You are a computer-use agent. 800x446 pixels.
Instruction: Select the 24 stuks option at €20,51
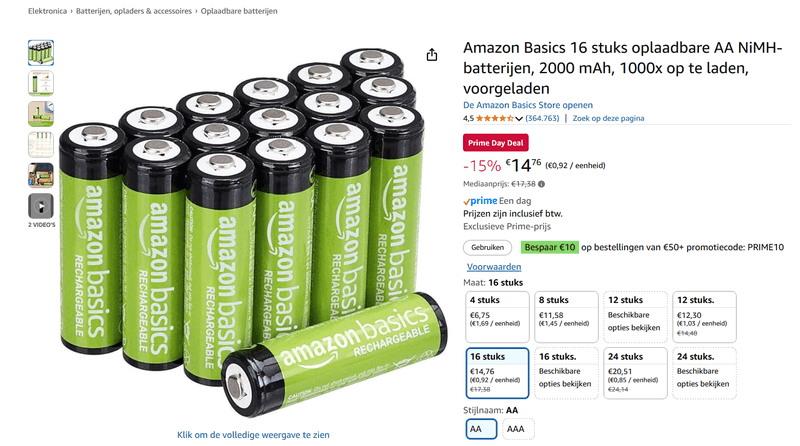pos(635,373)
